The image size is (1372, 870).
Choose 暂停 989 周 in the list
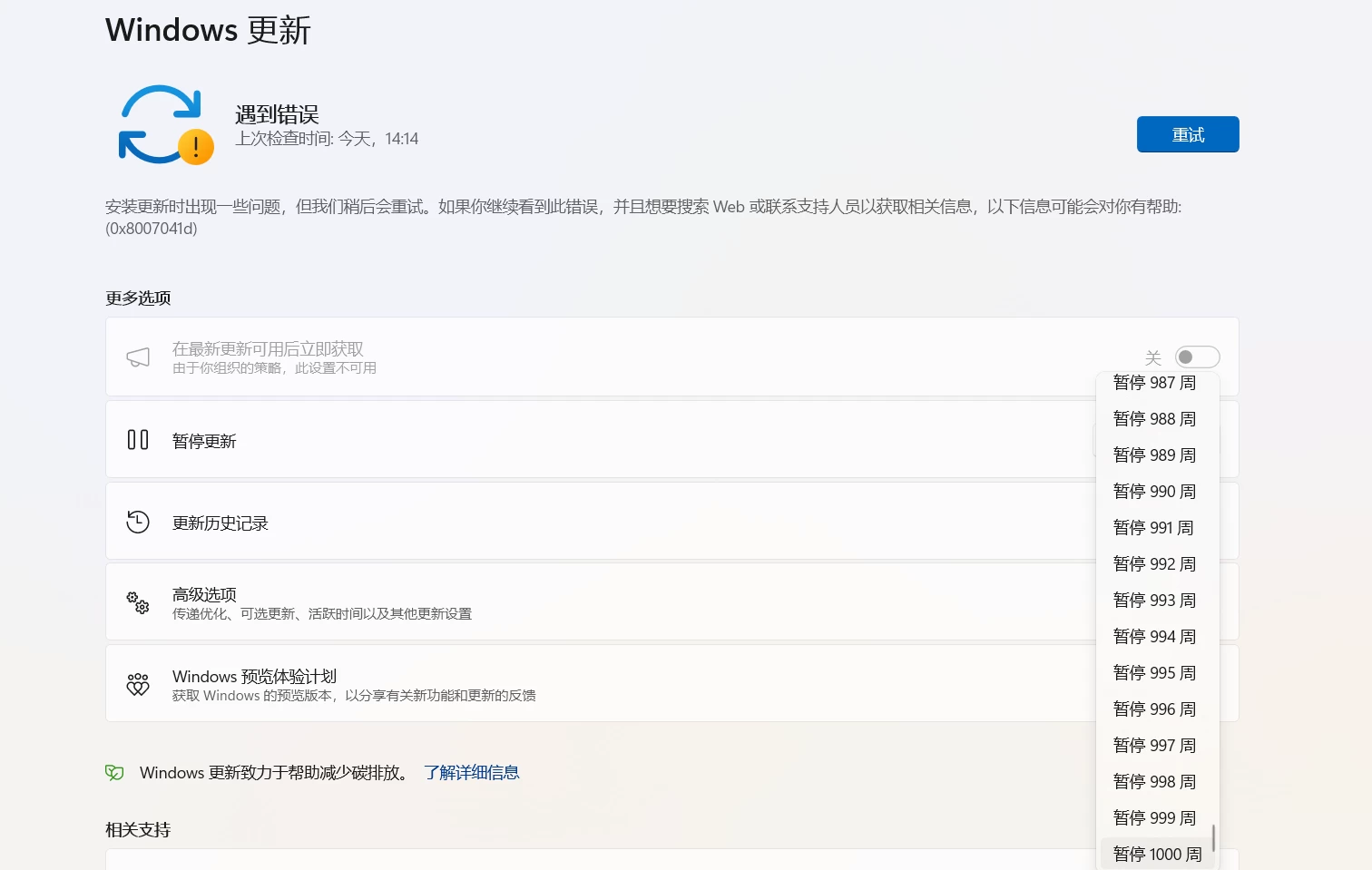(x=1154, y=455)
